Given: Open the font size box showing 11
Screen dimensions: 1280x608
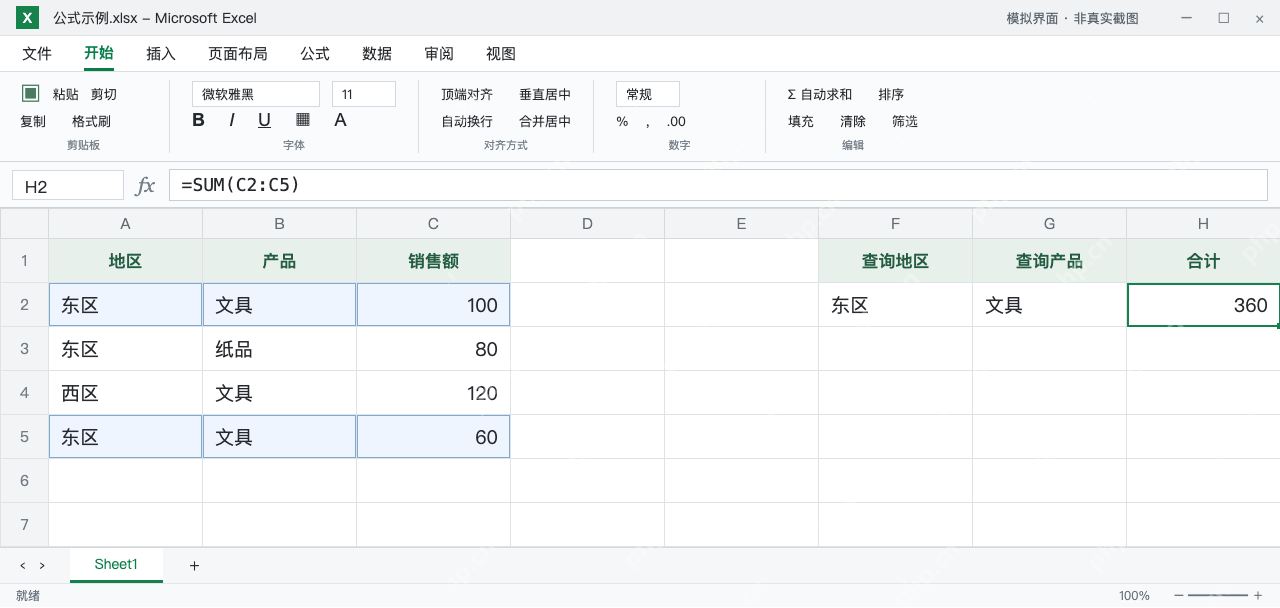Looking at the screenshot, I should (364, 94).
